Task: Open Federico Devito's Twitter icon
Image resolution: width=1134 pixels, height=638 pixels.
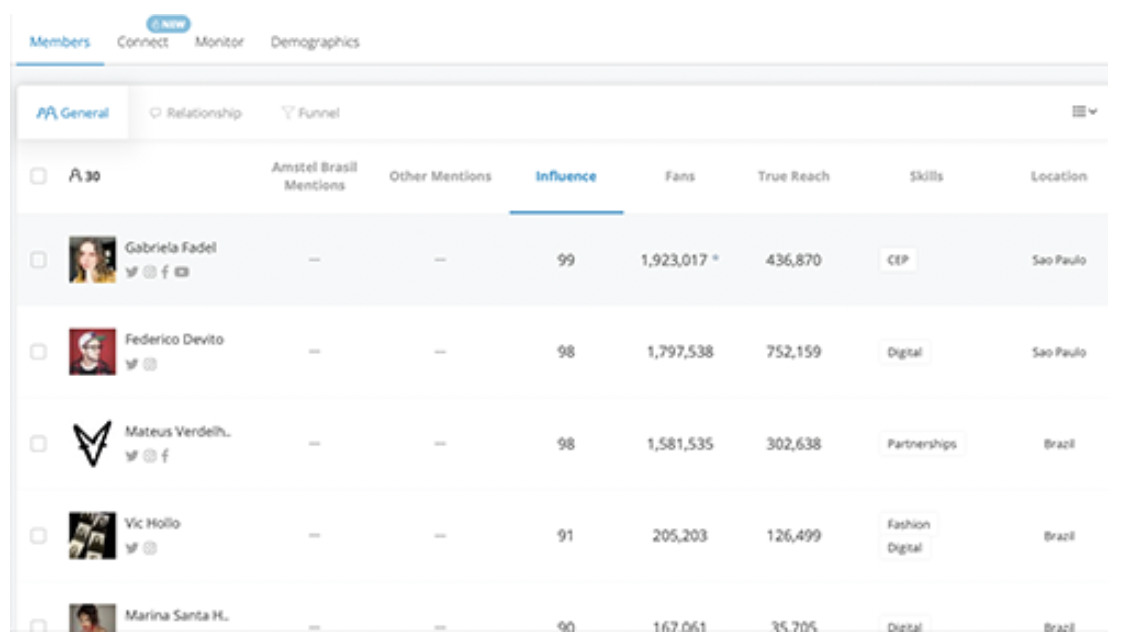Action: [x=131, y=364]
